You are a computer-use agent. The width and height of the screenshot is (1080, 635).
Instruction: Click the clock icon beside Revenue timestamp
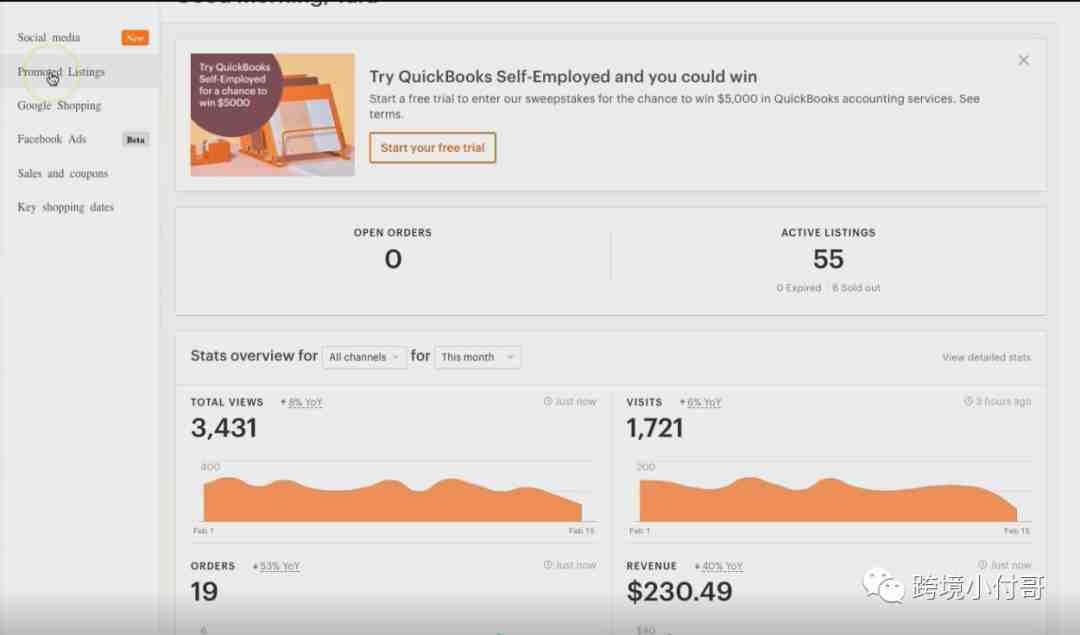pos(983,565)
